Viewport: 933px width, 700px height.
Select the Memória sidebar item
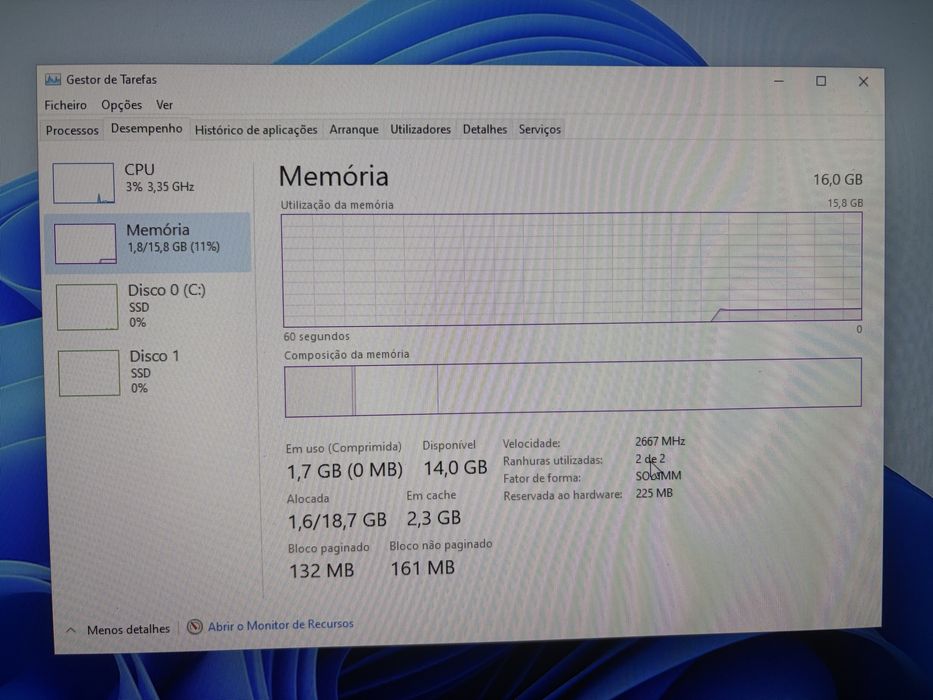tap(148, 242)
